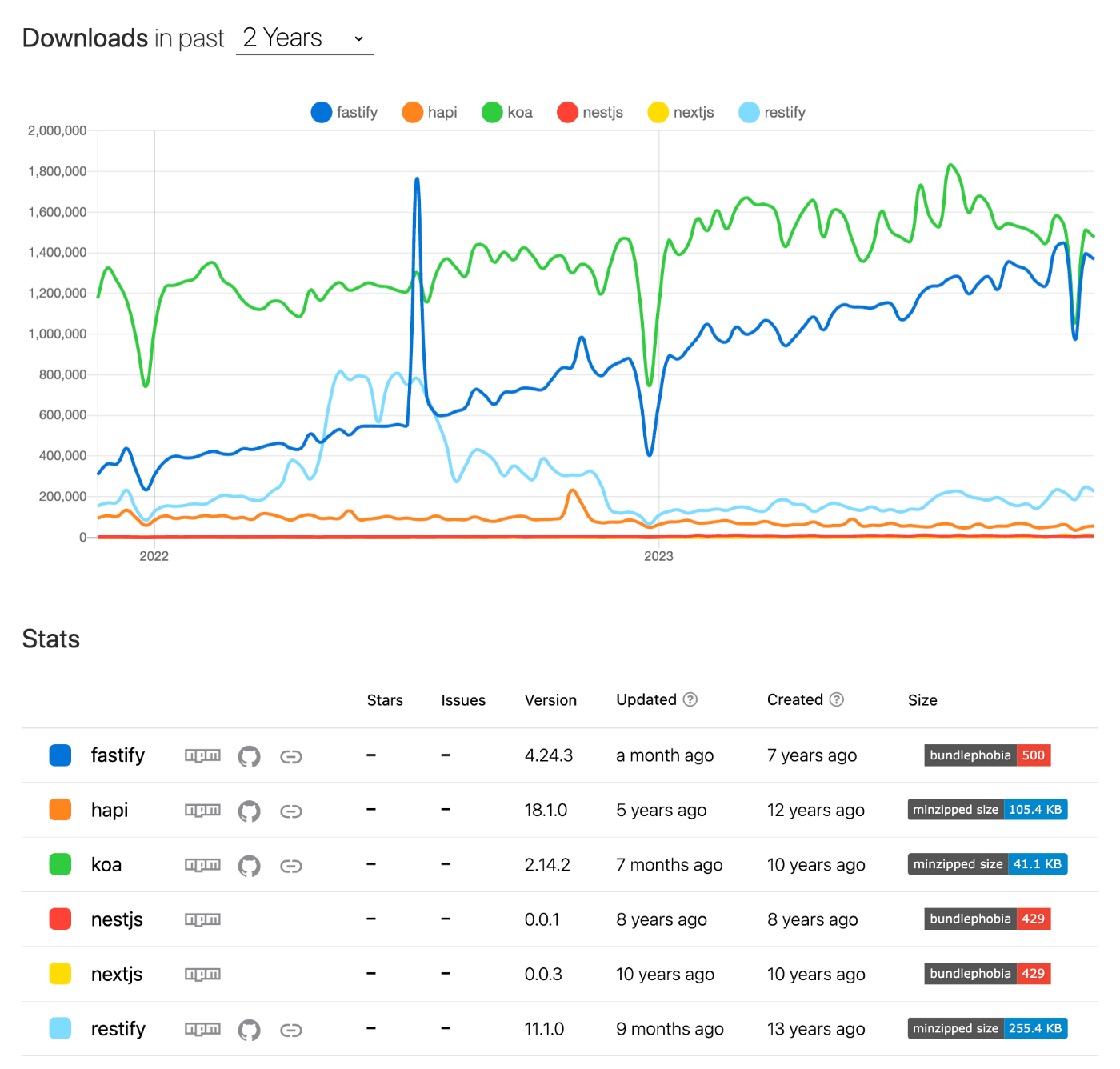Click the 'Downloads in past' heading text
1120x1069 pixels.
123,38
